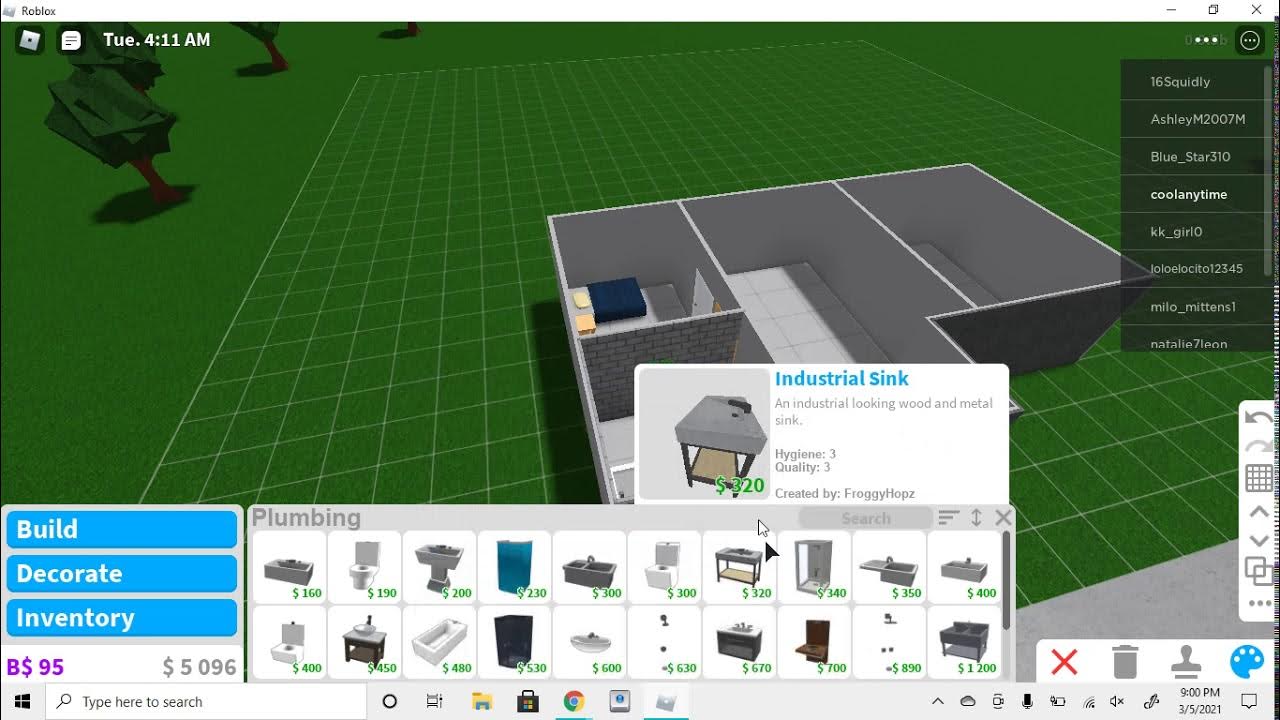The width and height of the screenshot is (1280, 720).
Task: Click the taskbar search box
Action: [x=206, y=701]
